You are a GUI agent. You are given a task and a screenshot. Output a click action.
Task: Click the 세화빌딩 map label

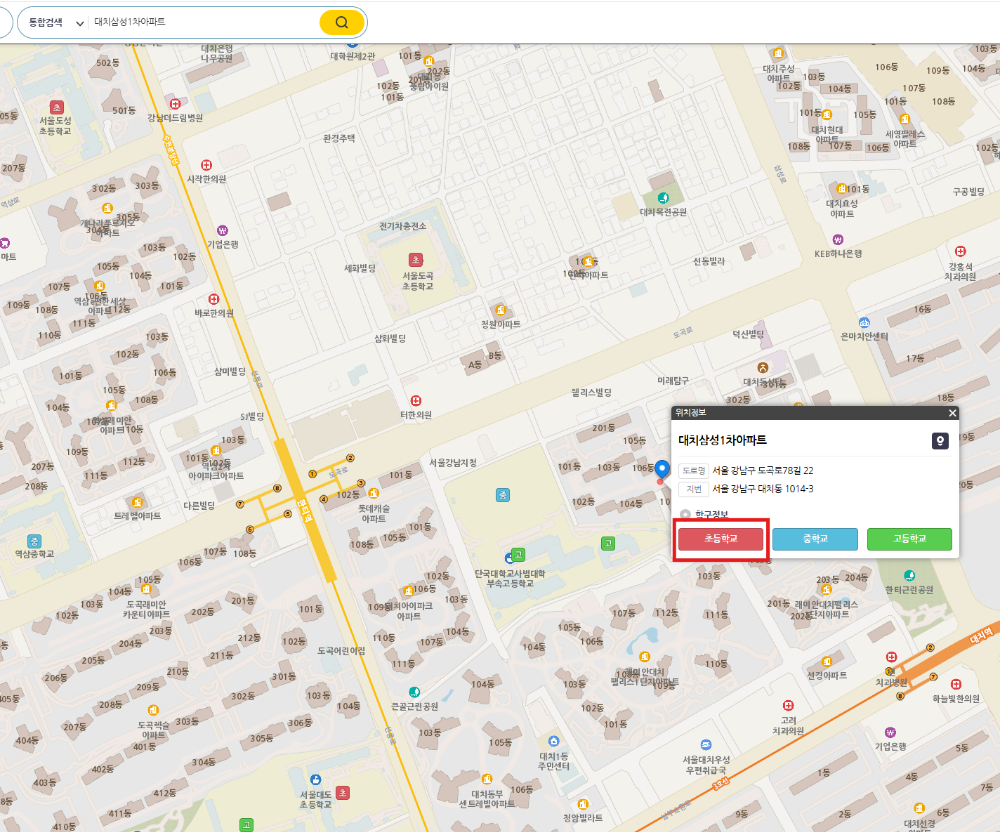[x=360, y=268]
